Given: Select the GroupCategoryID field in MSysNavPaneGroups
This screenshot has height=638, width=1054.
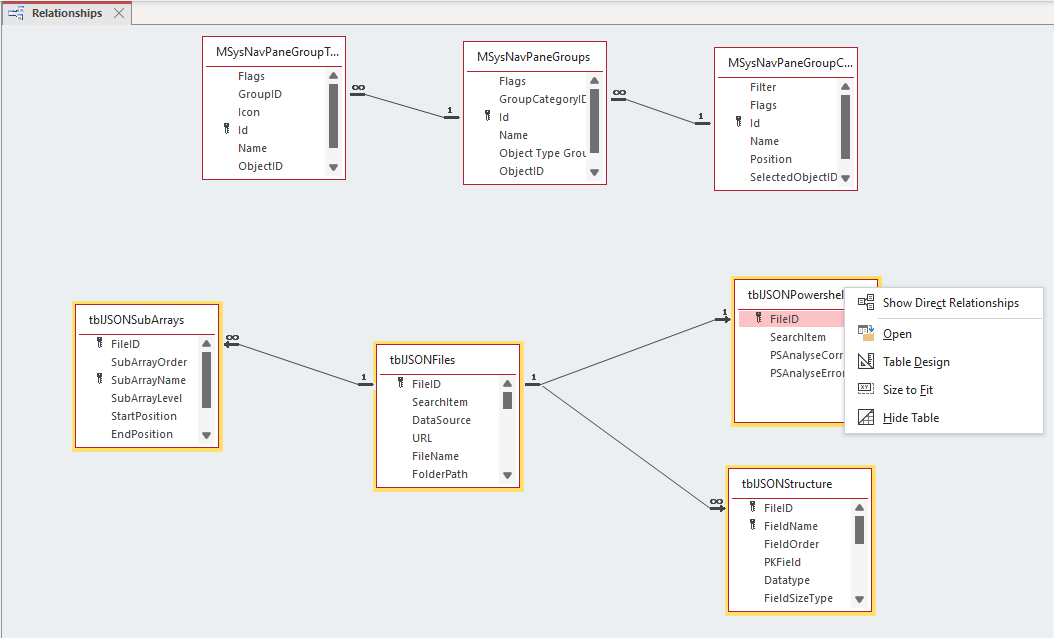Looking at the screenshot, I should (542, 99).
